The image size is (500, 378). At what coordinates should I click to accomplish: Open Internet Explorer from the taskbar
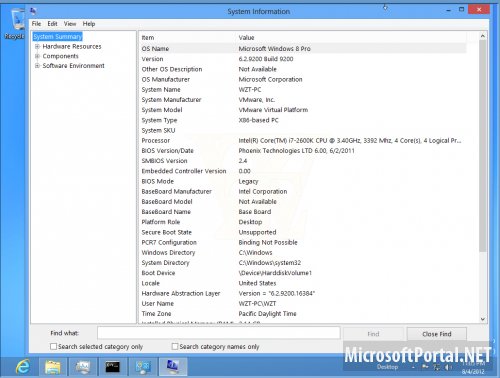[x=23, y=367]
